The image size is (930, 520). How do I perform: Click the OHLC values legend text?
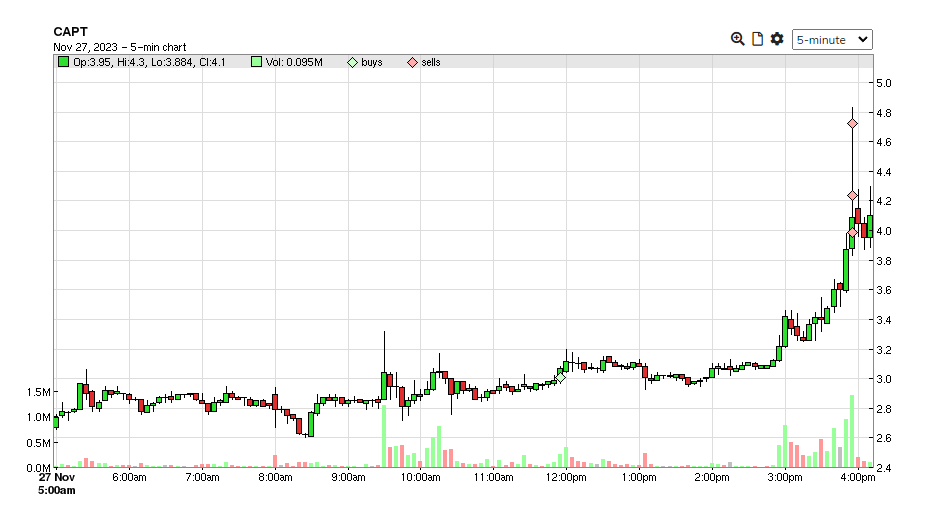[149, 62]
